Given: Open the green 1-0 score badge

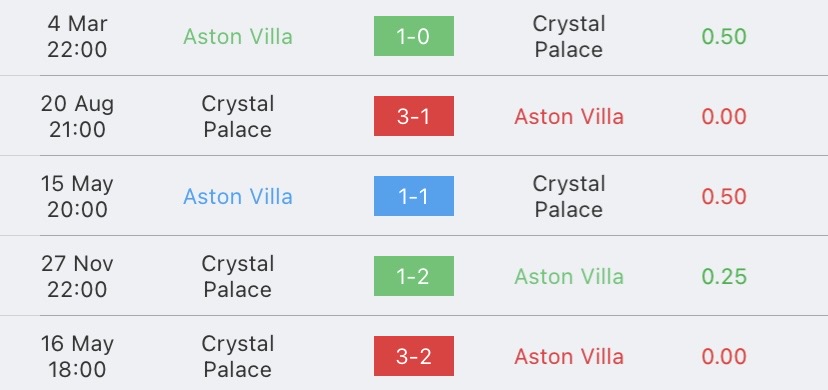Looking at the screenshot, I should click(413, 36).
